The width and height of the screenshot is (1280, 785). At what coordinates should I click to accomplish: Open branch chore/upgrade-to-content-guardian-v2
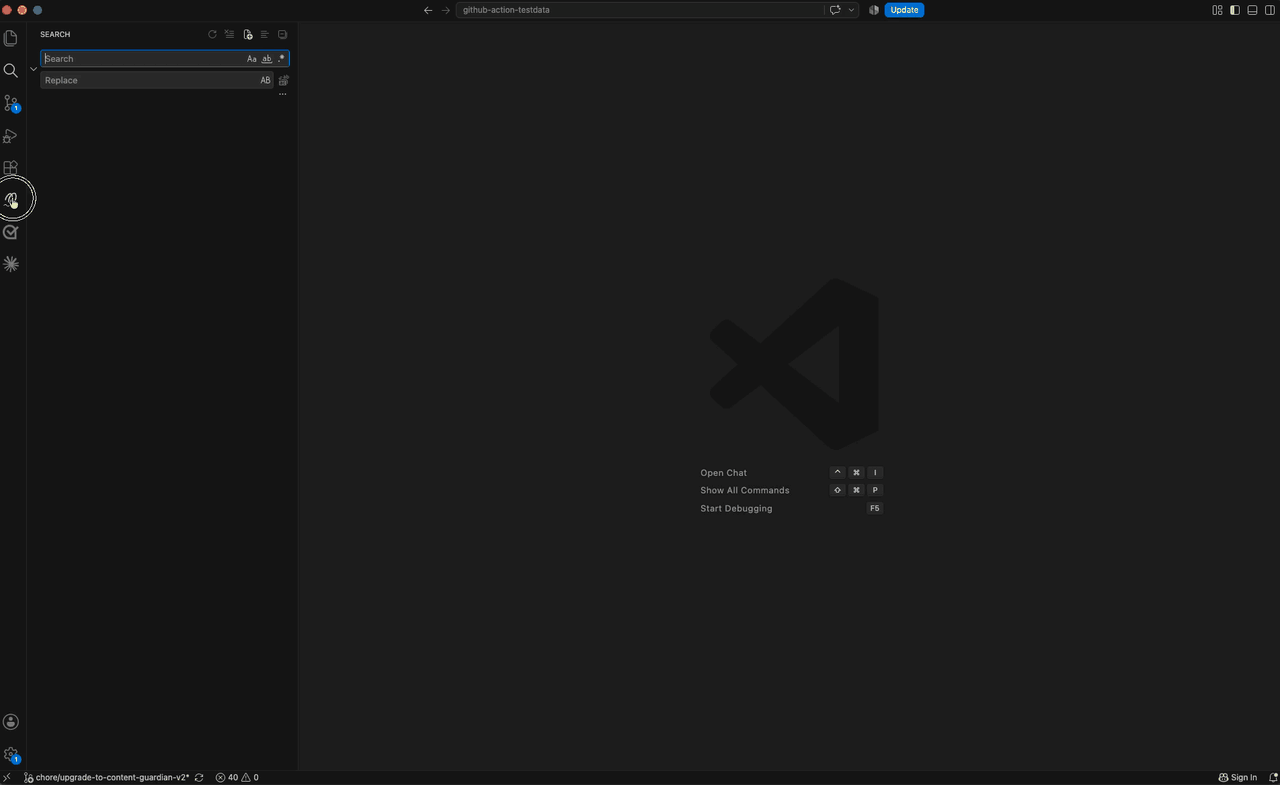tap(106, 777)
